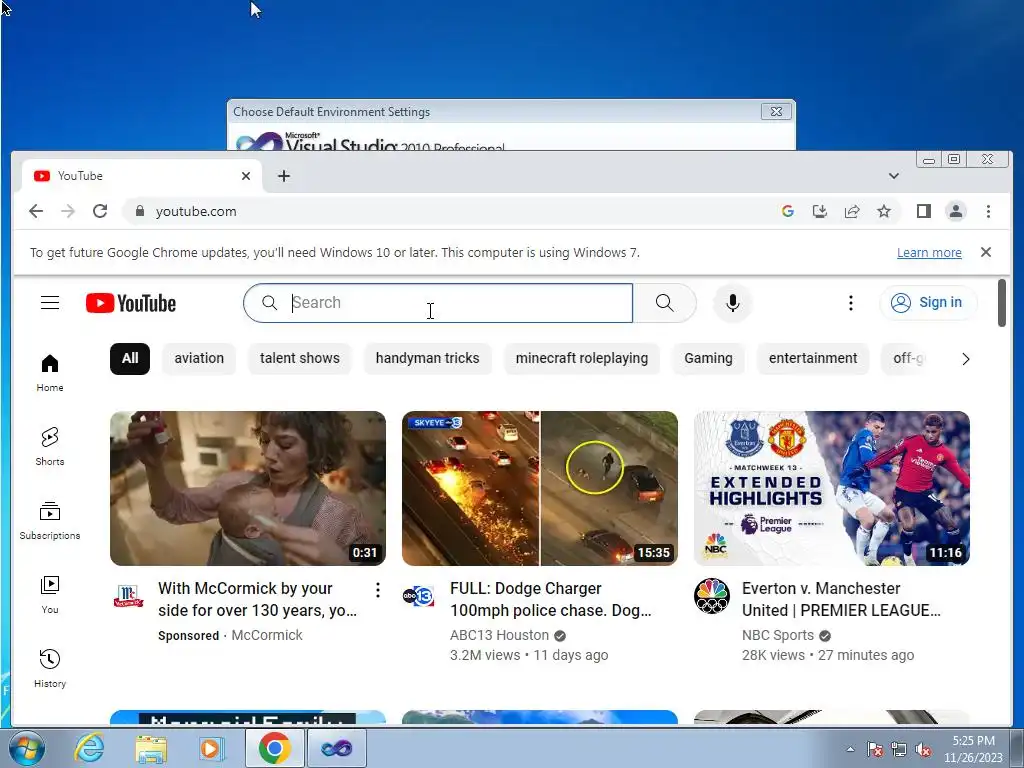The width and height of the screenshot is (1024, 768).
Task: Expand the Chrome tab search dropdown
Action: (893, 176)
